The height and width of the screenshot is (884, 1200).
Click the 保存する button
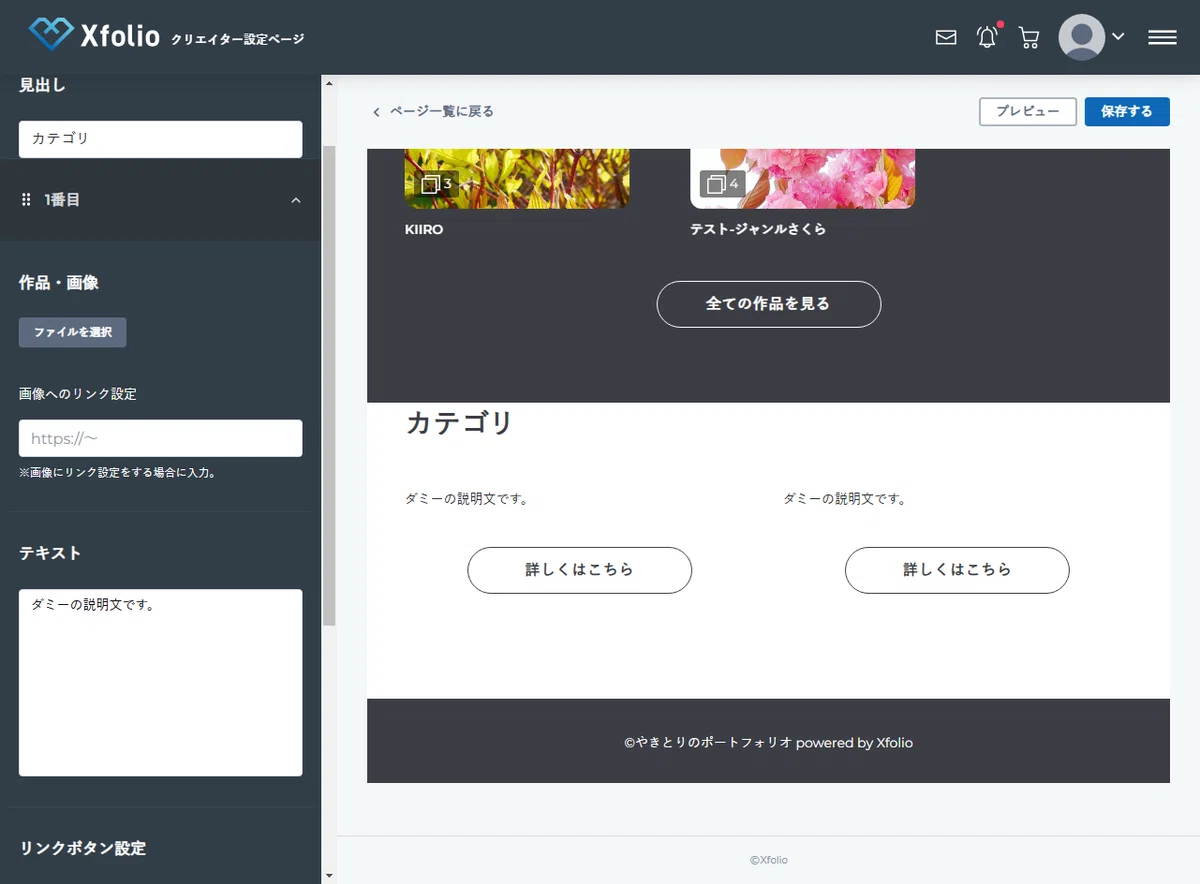coord(1127,111)
